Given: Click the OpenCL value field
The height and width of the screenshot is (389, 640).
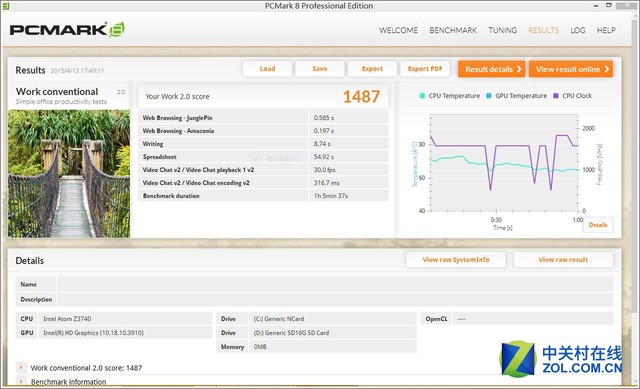Looking at the screenshot, I should click(x=533, y=319).
